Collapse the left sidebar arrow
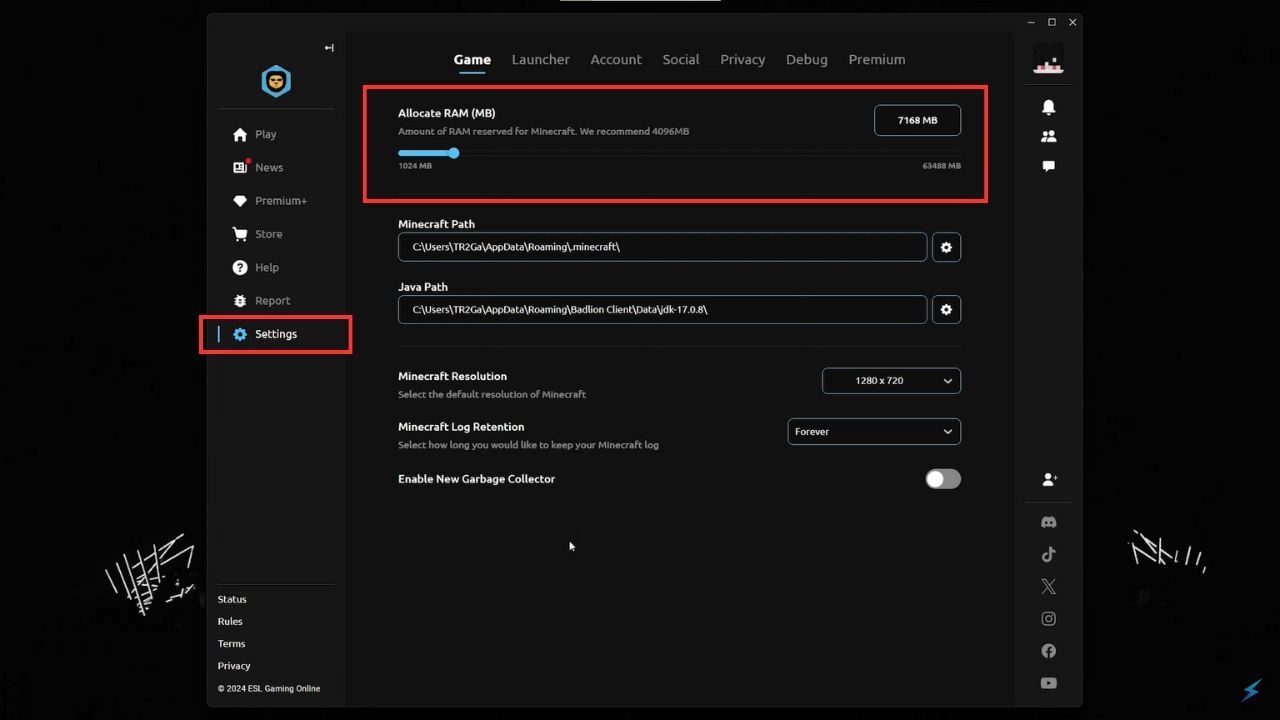This screenshot has height=720, width=1280. tap(329, 48)
